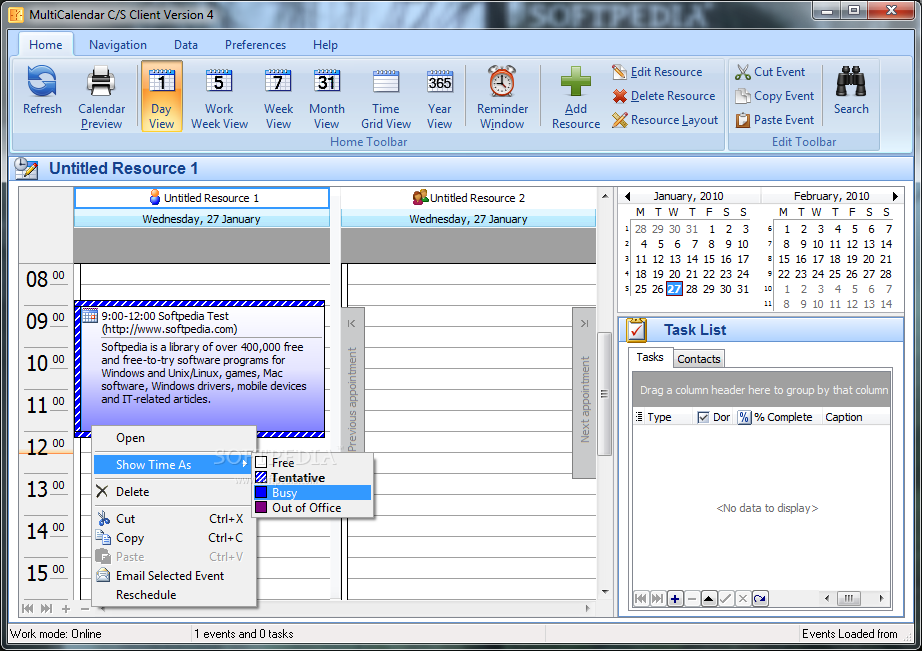Set the time status to Out of Office

[x=313, y=508]
